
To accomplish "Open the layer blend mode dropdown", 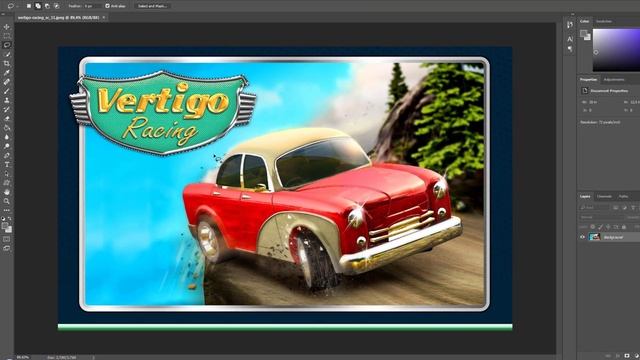I will 602,217.
